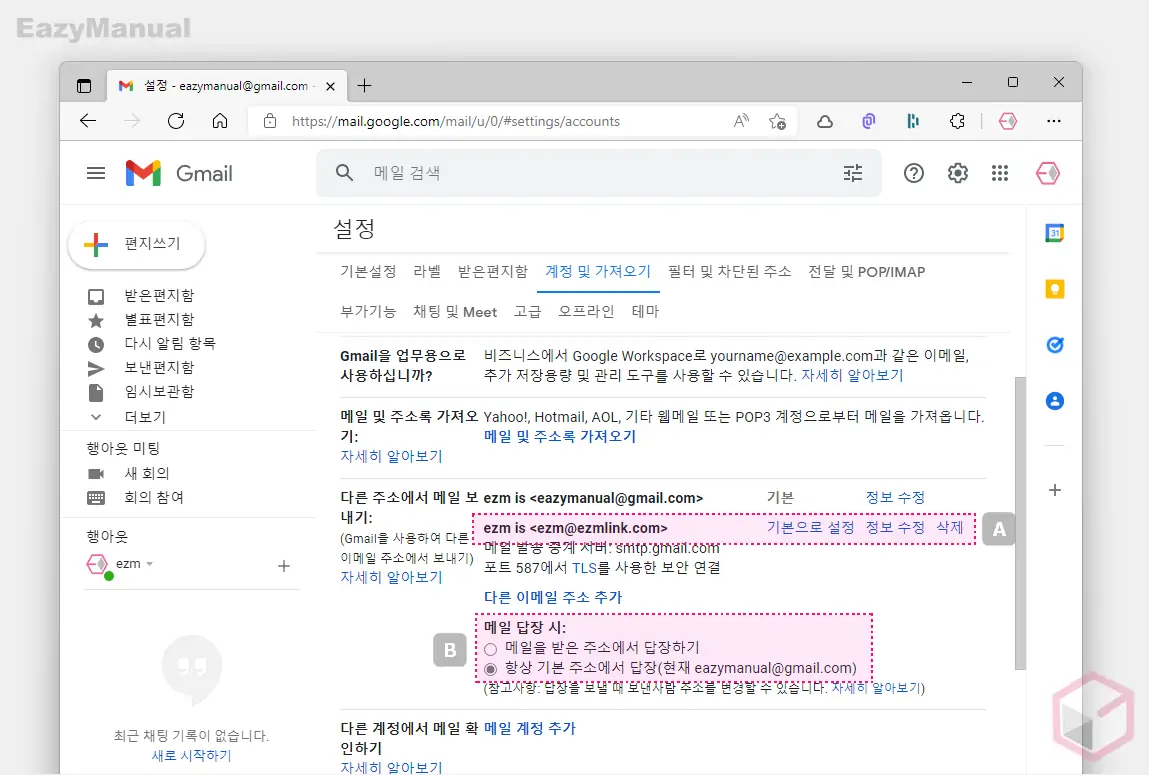Click the settings page vertical scrollbar
Viewport: 1149px width, 775px height.
1019,523
